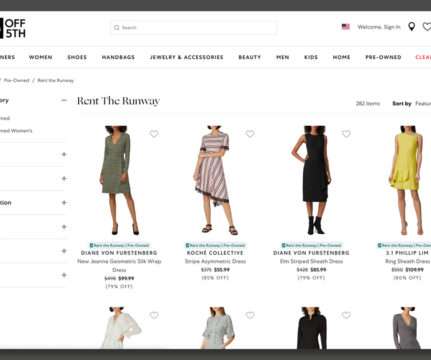This screenshot has width=431, height=360.
Task: Open the Sort by dropdown
Action: click(412, 104)
